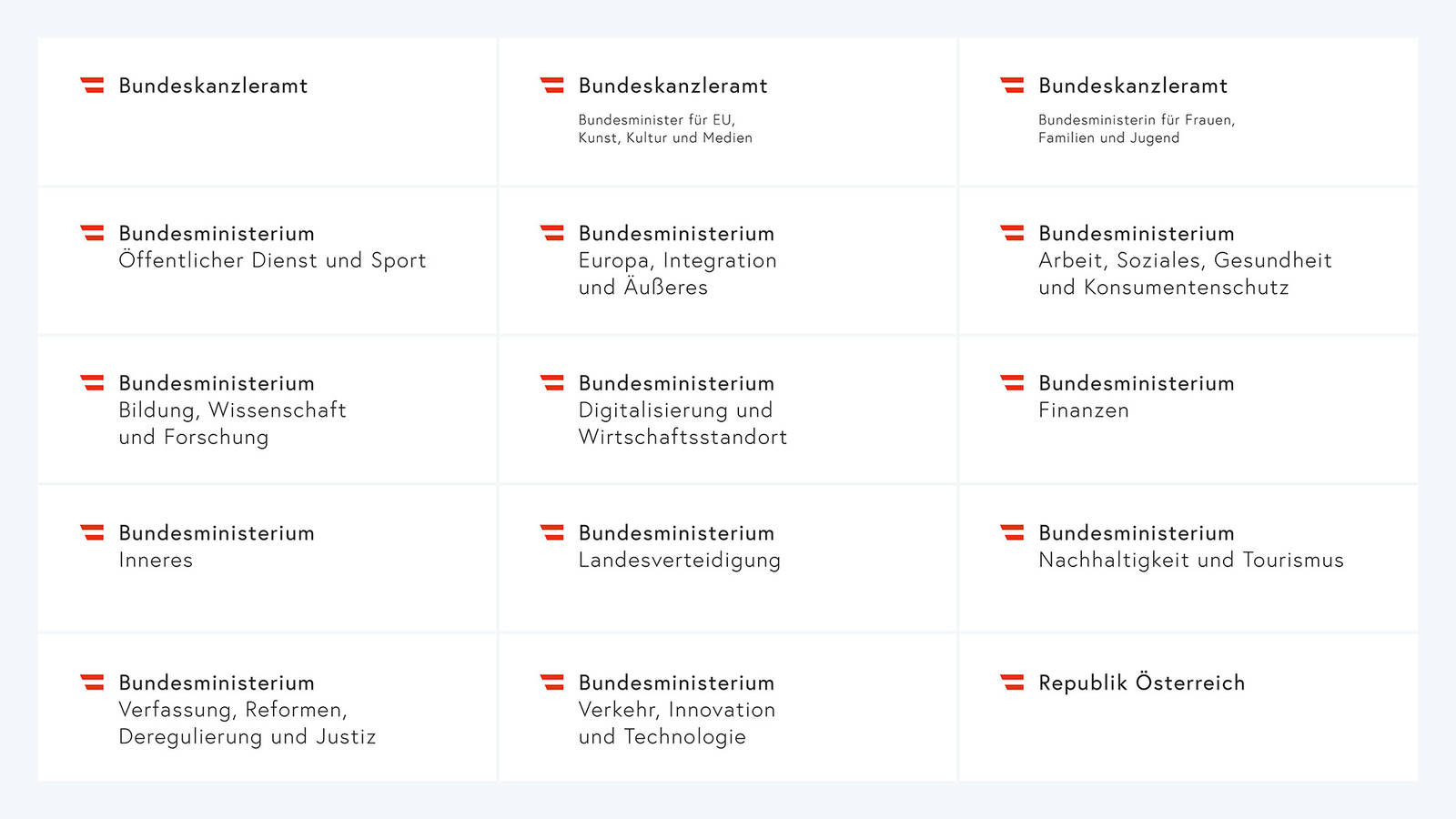Open Arbeit, Soziales, Gesundheit und Konsumentenschutz text
This screenshot has height=819, width=1456.
coord(1185,274)
